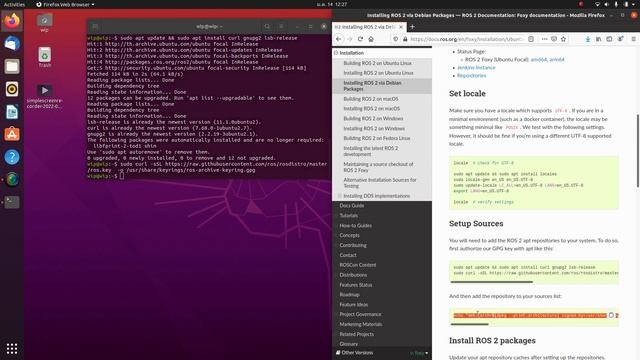The width and height of the screenshot is (640, 360).
Task: Open the Terminal icon in the dock
Action: pos(12,202)
